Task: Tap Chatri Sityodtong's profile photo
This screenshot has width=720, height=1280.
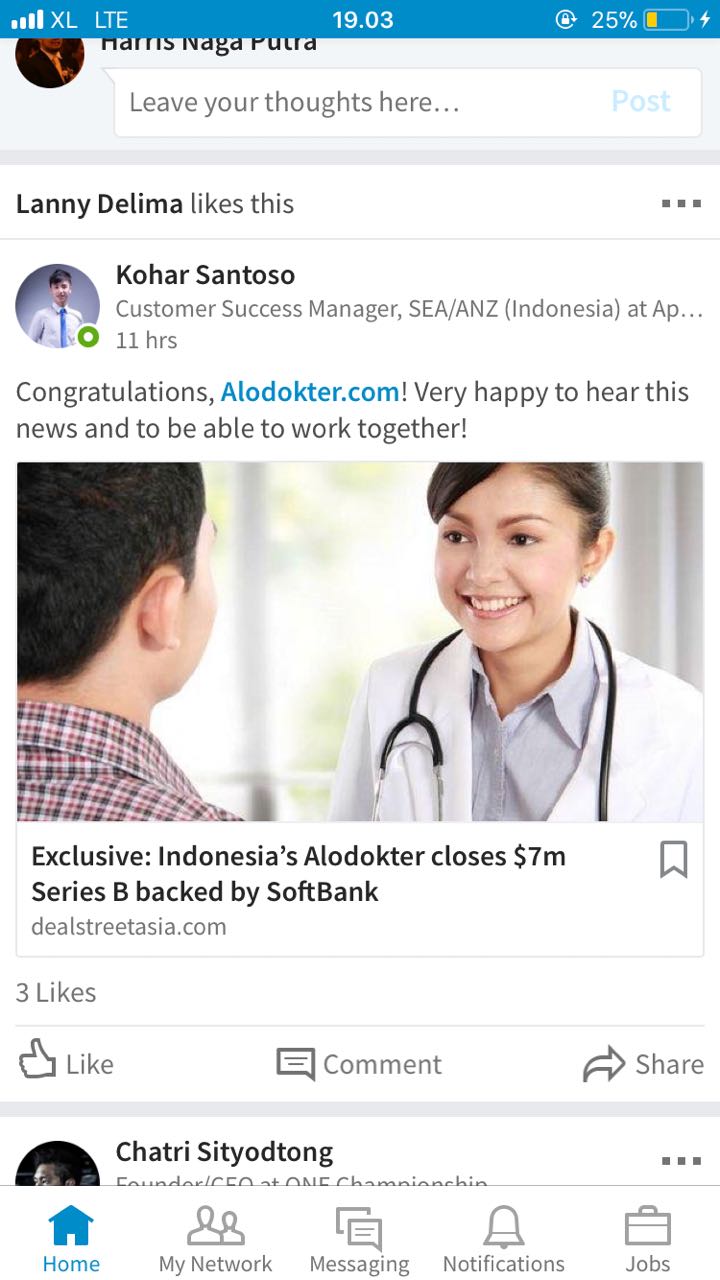Action: [x=57, y=1163]
